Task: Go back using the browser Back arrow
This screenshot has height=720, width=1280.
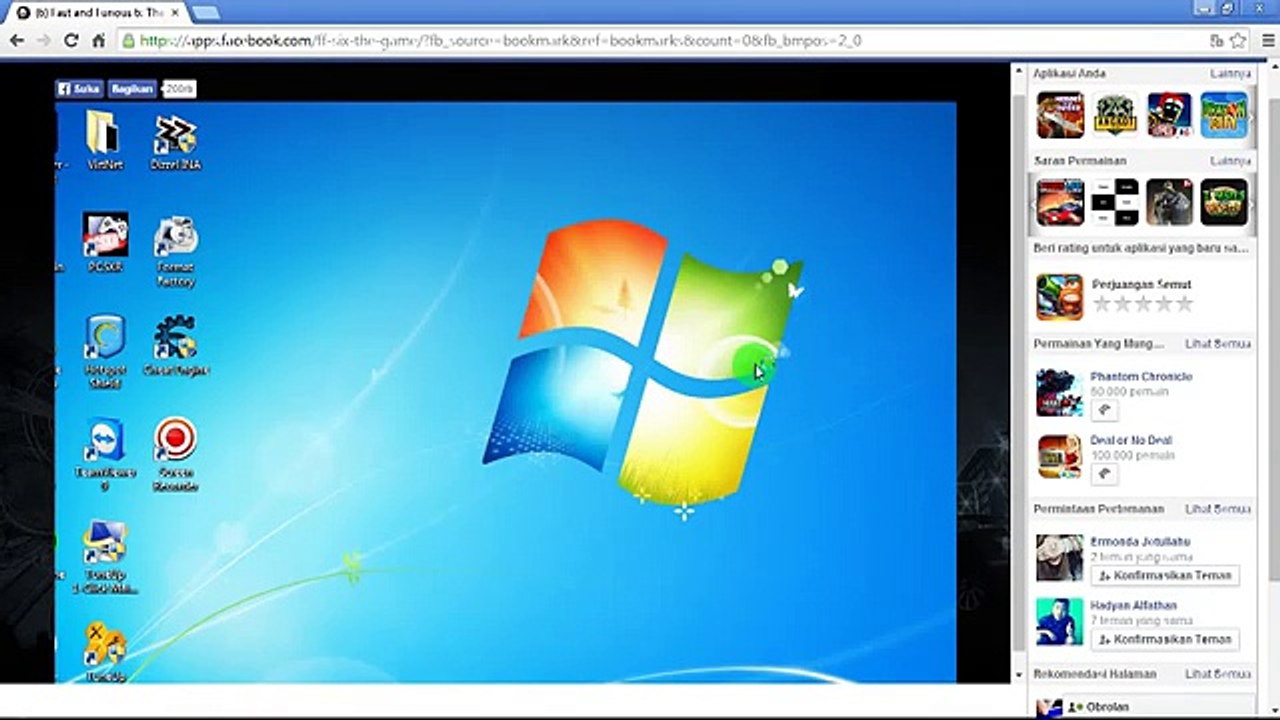Action: pos(16,41)
